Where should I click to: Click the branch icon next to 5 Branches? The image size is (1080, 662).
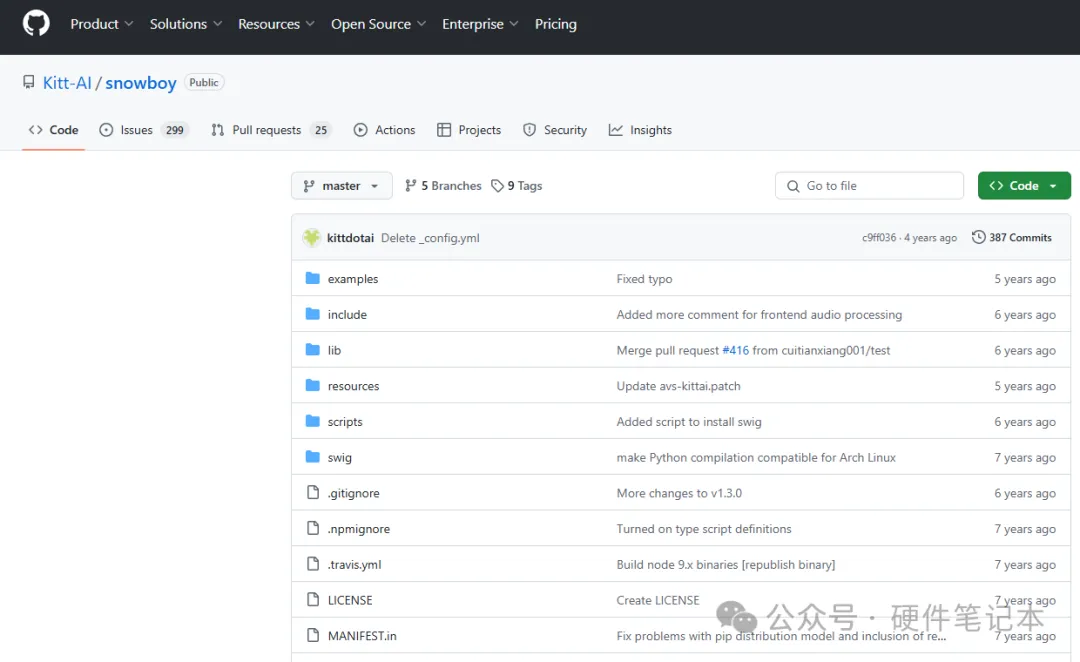click(411, 185)
